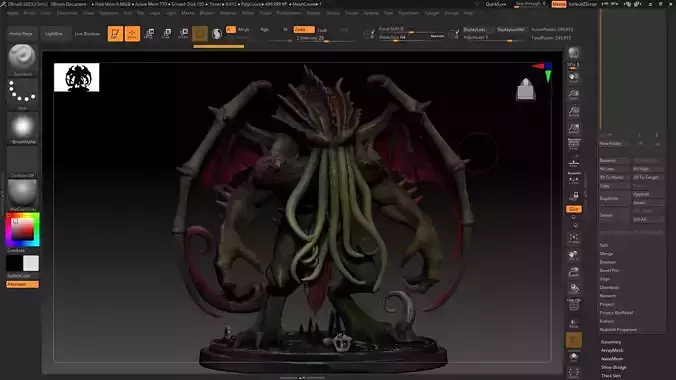Open the Zplugin menu
The width and height of the screenshot is (676, 380).
point(432,13)
